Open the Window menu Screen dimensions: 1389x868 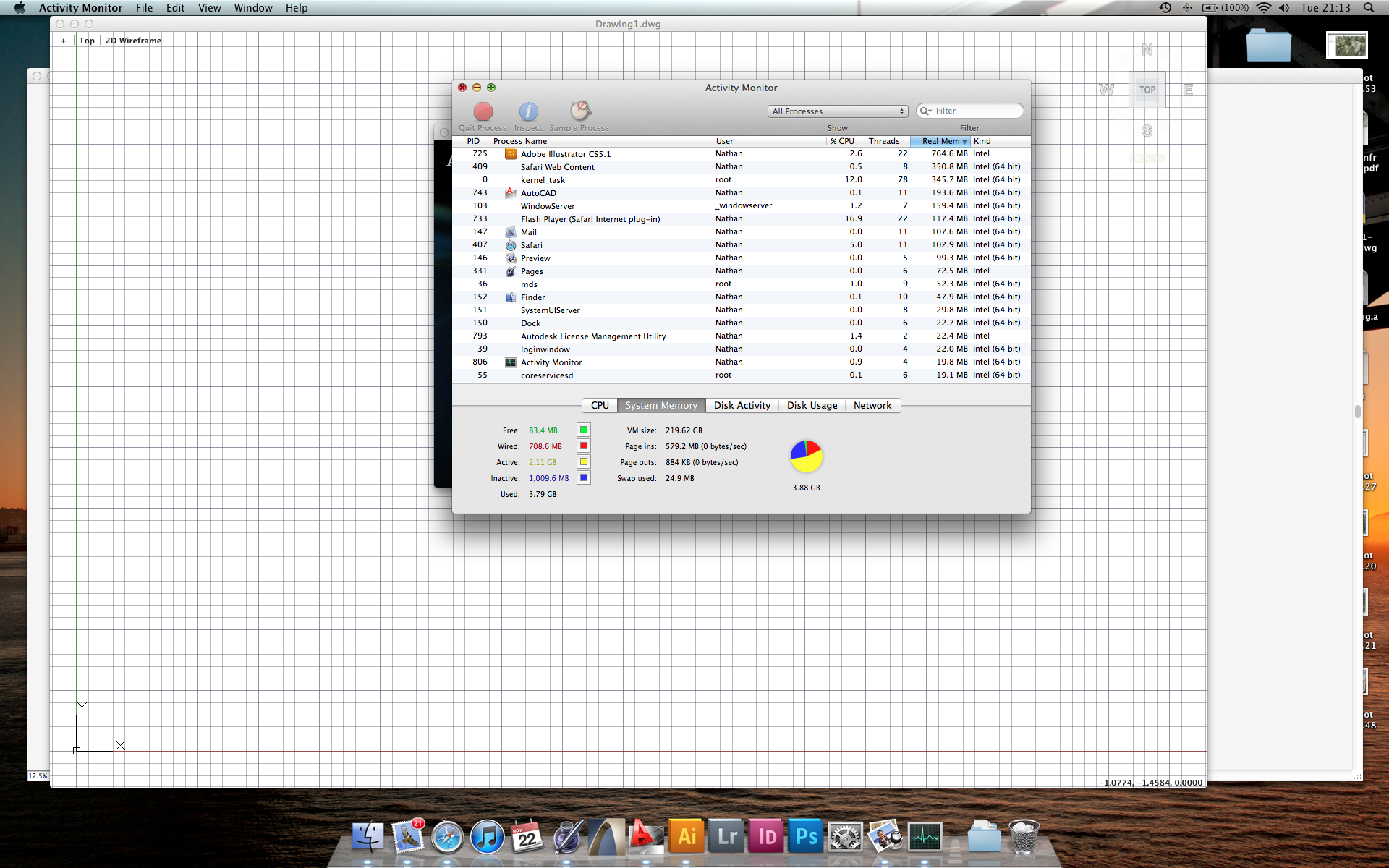pyautogui.click(x=253, y=8)
